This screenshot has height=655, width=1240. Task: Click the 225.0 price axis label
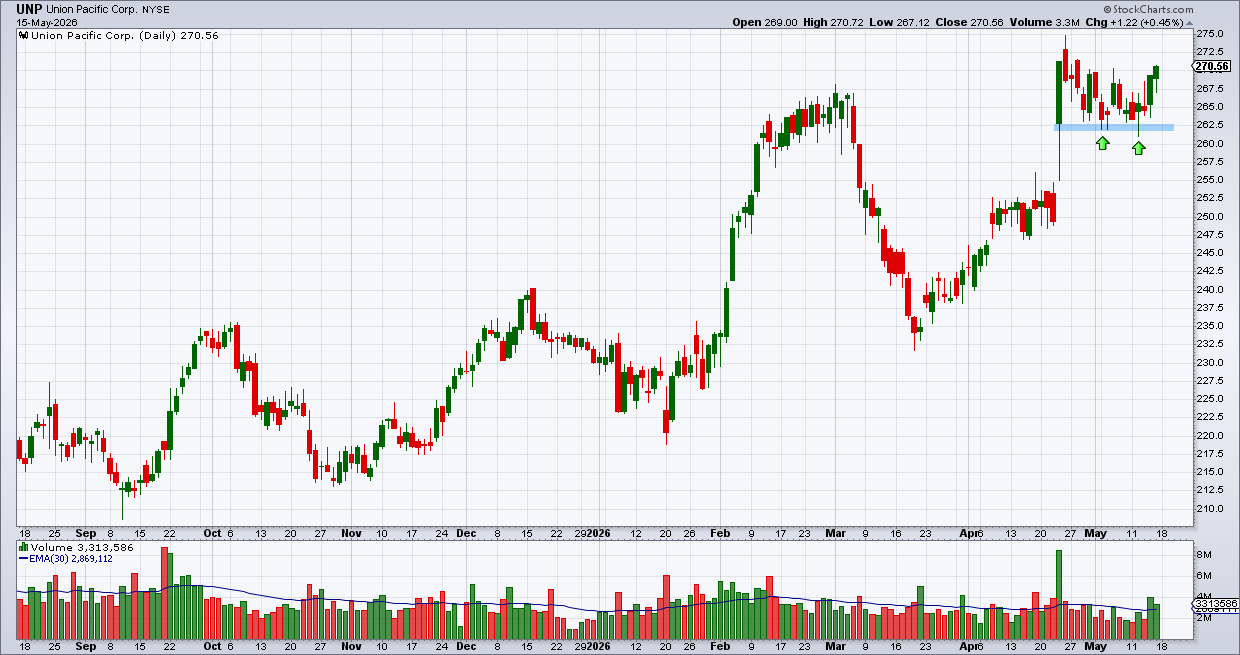point(1208,398)
